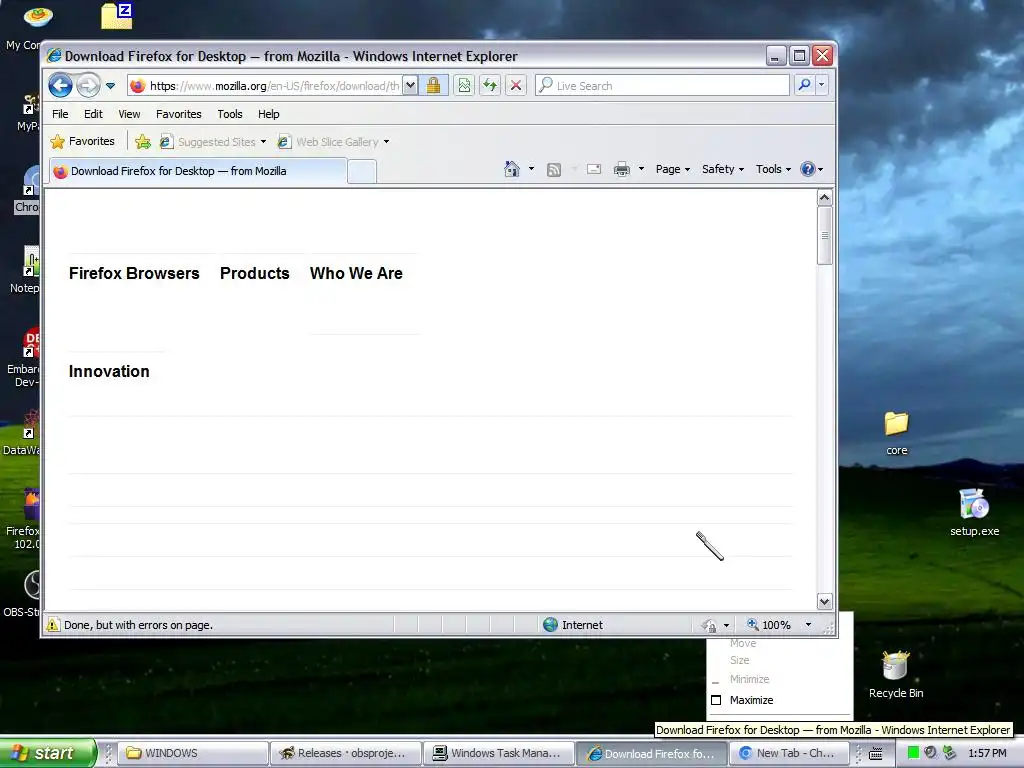Viewport: 1024px width, 768px height.
Task: Click Internet security zone indicator
Action: click(x=572, y=625)
